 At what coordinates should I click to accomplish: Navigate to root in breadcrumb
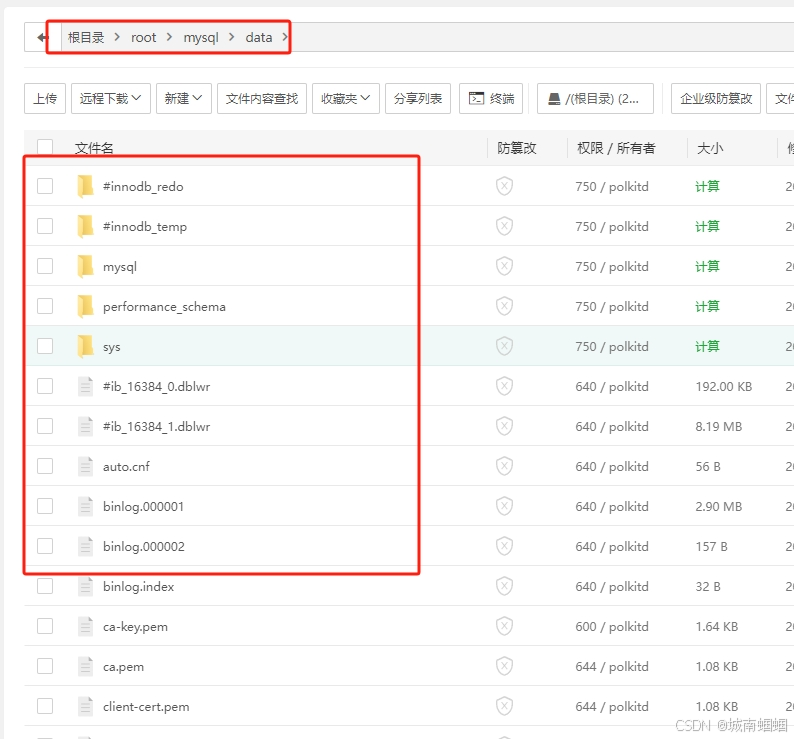(143, 37)
